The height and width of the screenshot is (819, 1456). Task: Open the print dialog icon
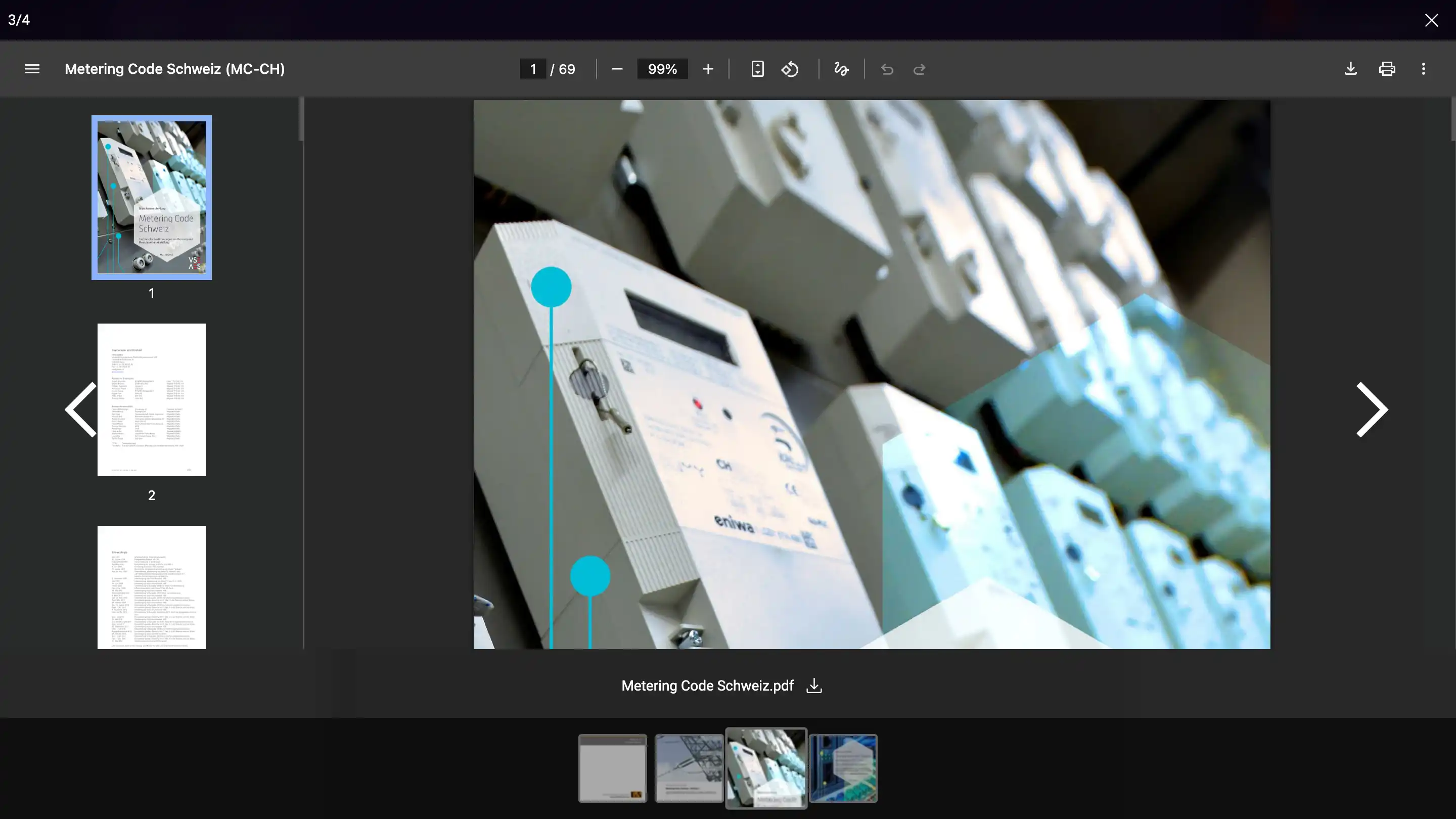1387,68
